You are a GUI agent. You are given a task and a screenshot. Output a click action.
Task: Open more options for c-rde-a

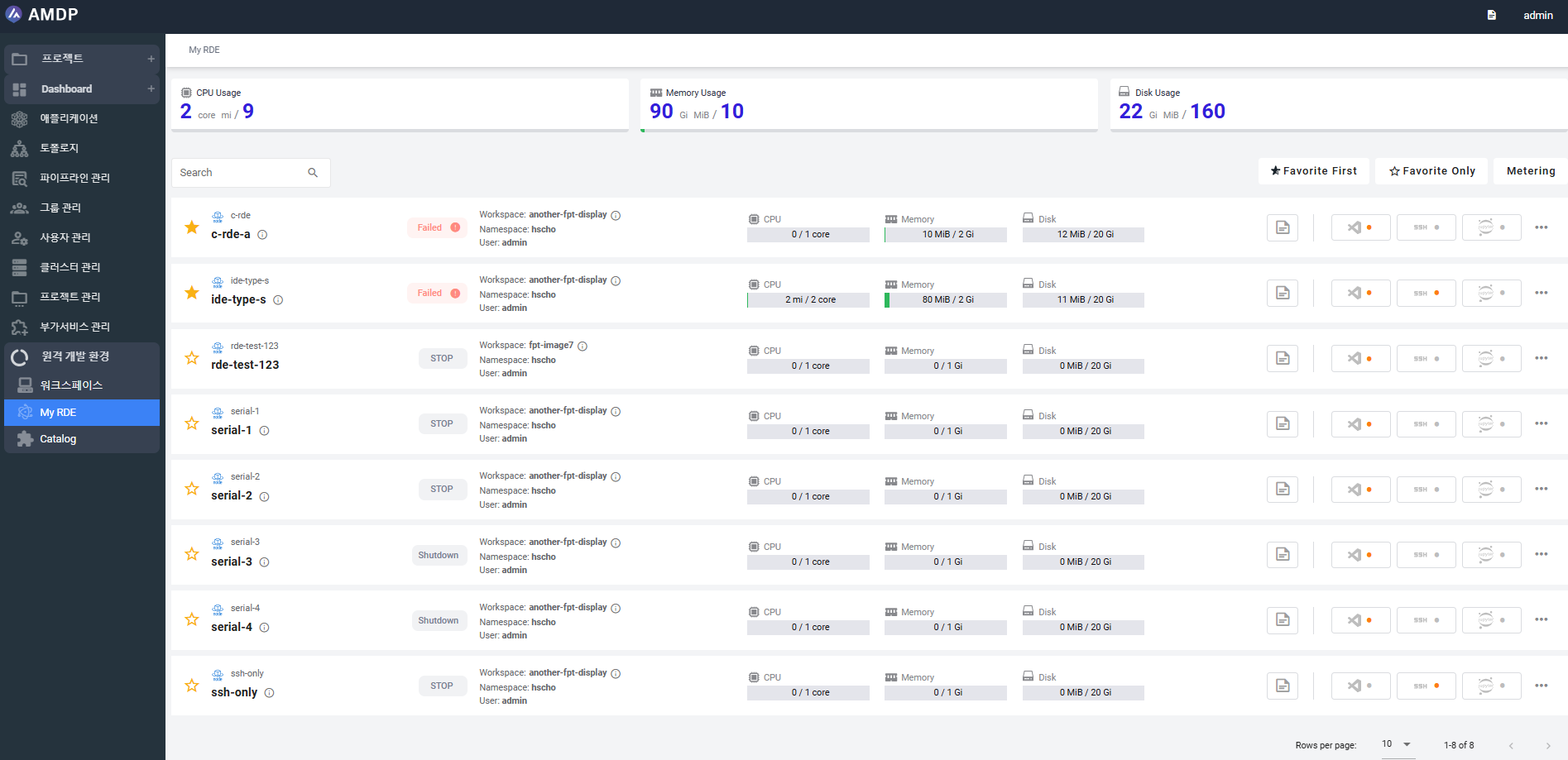point(1542,227)
